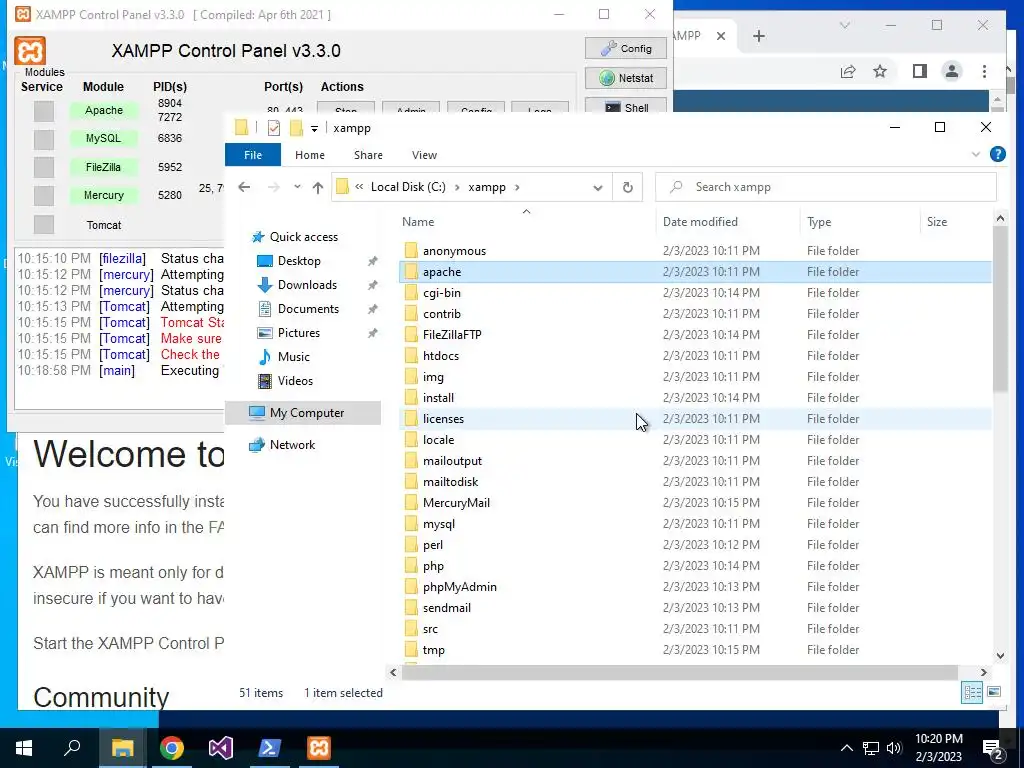1024x768 pixels.
Task: Open Customize Quick Access Toolbar dropdown
Action: pos(314,129)
